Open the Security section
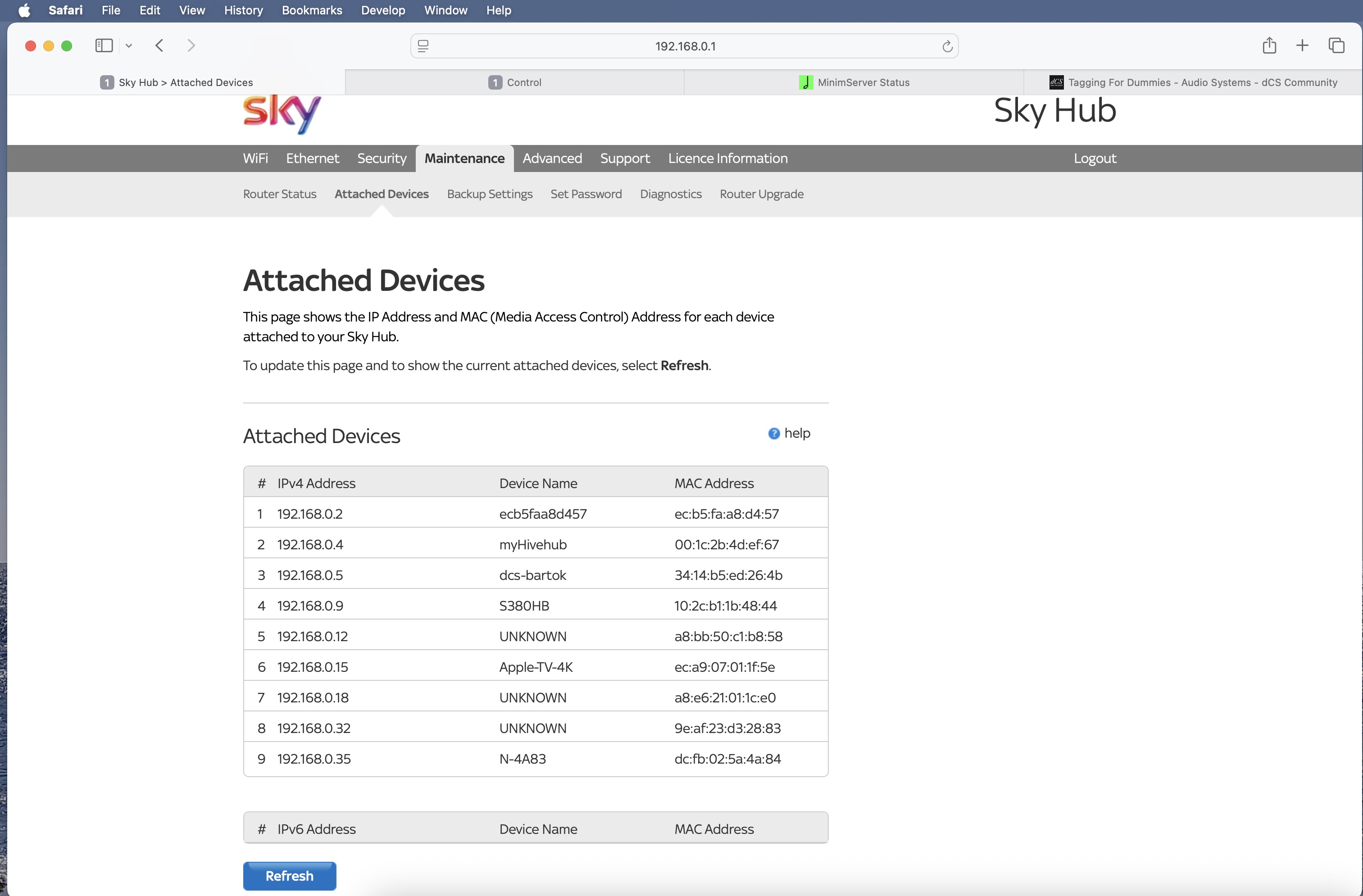 pyautogui.click(x=382, y=158)
